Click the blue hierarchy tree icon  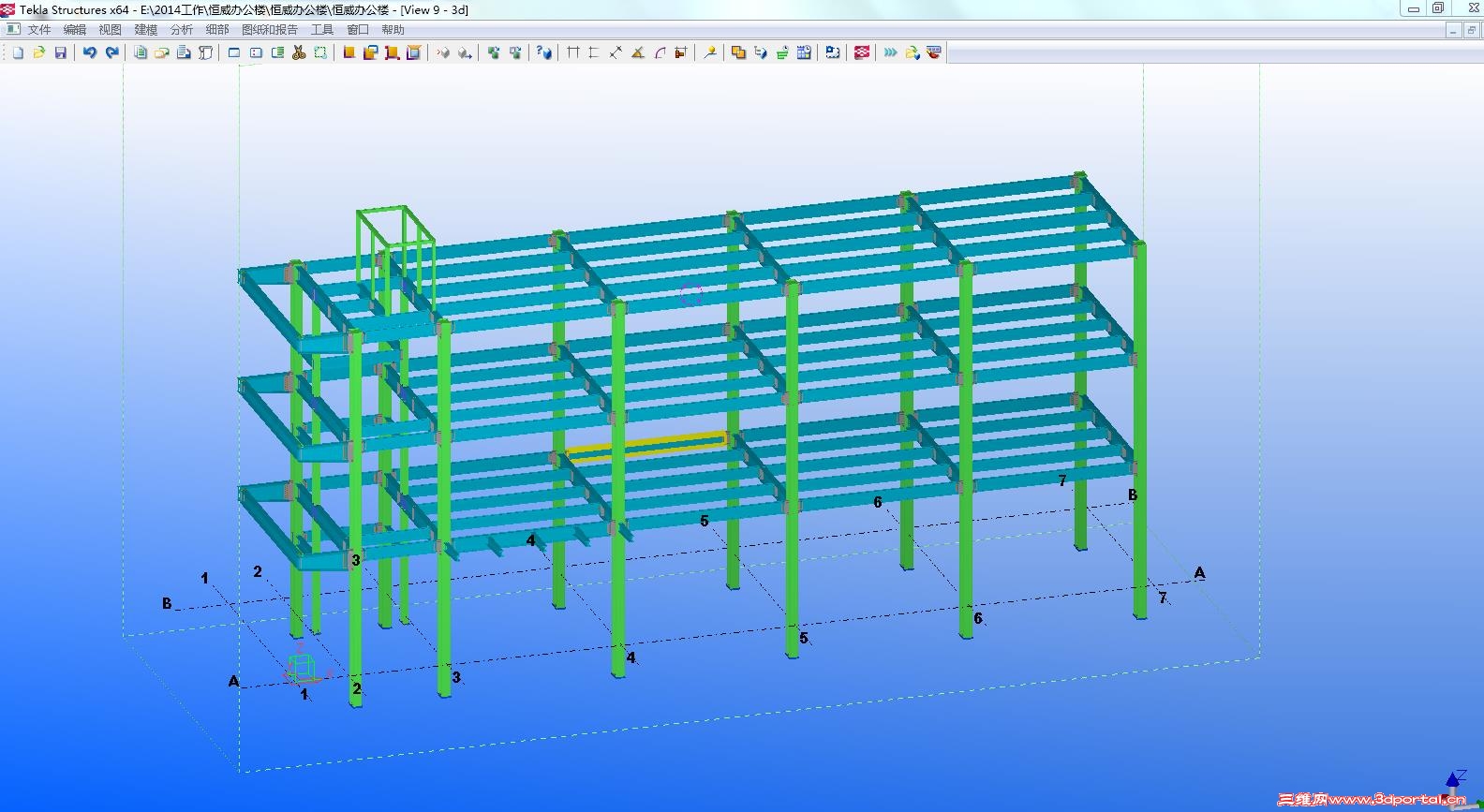[760, 52]
